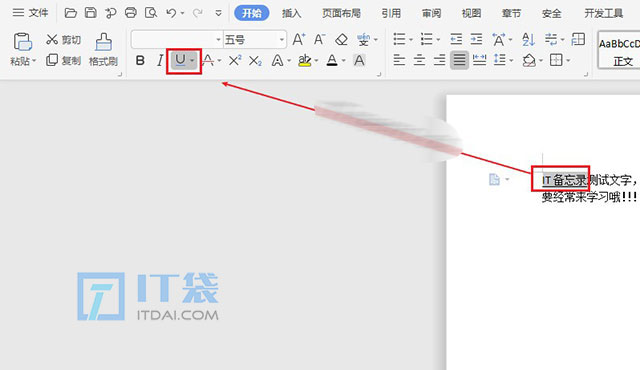This screenshot has width=640, height=370.
Task: Click the borders grid icon
Action: click(556, 61)
